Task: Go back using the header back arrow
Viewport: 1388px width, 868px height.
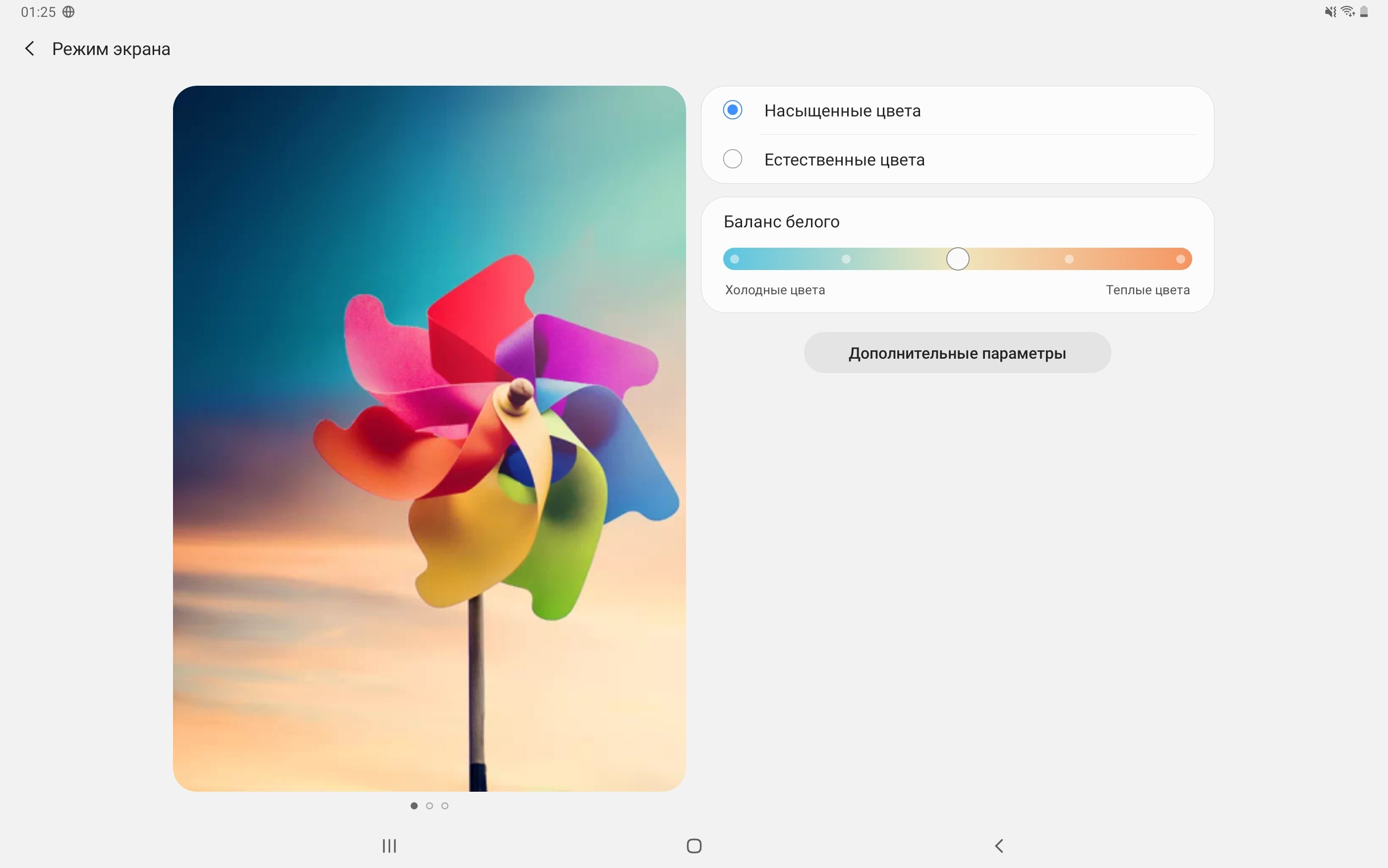Action: (x=30, y=49)
